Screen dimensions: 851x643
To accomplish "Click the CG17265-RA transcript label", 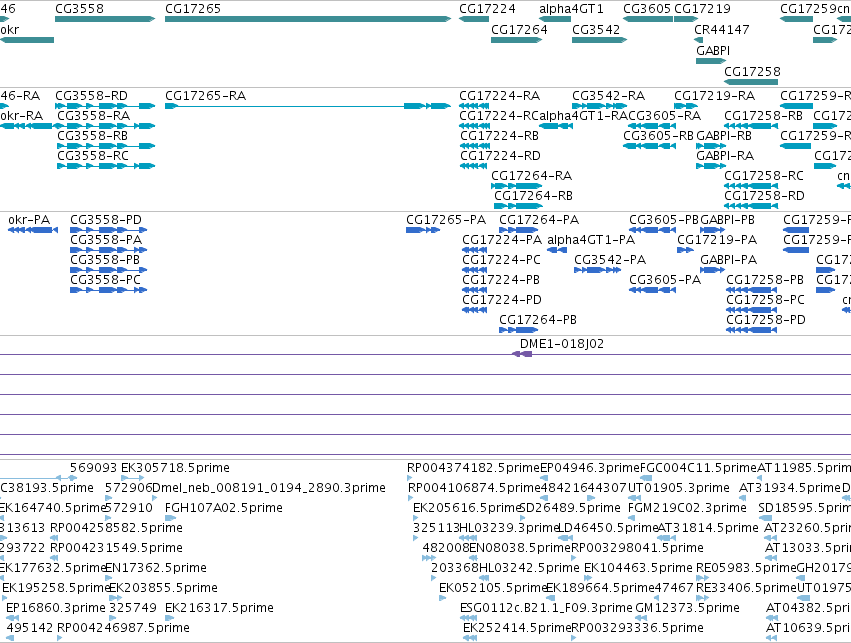I will [x=206, y=96].
